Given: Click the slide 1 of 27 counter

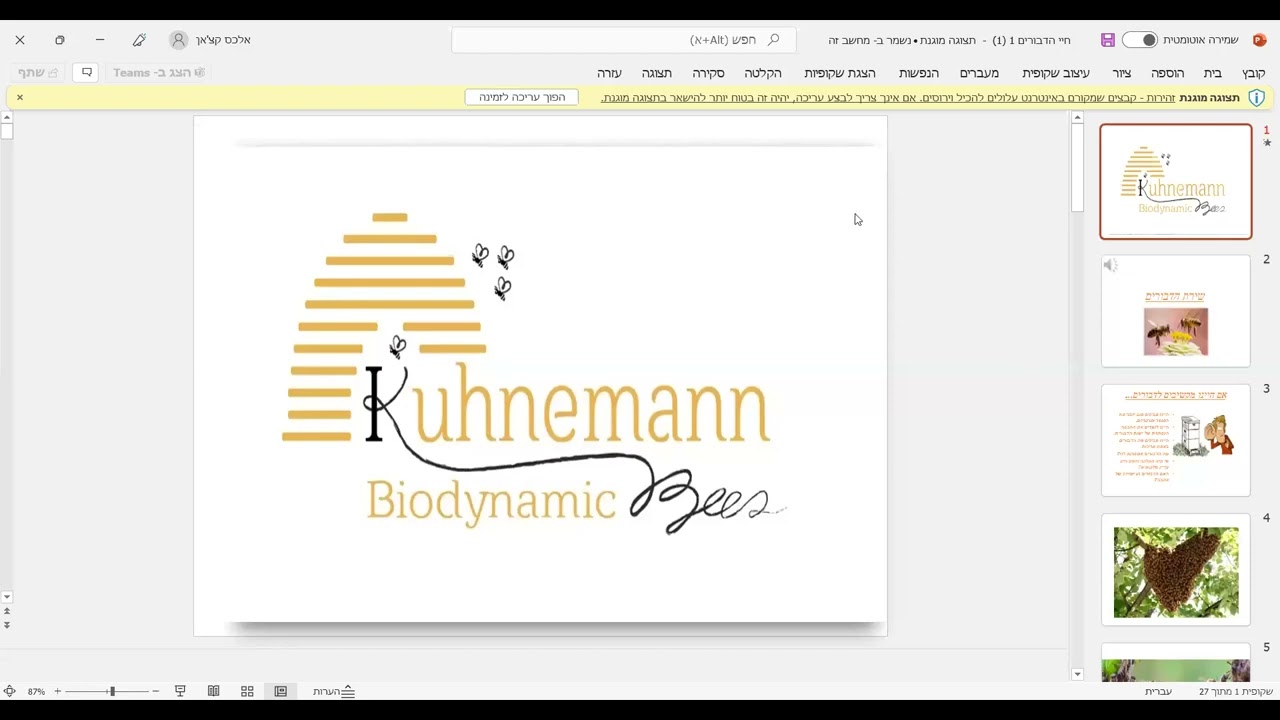Looking at the screenshot, I should pyautogui.click(x=1236, y=691).
